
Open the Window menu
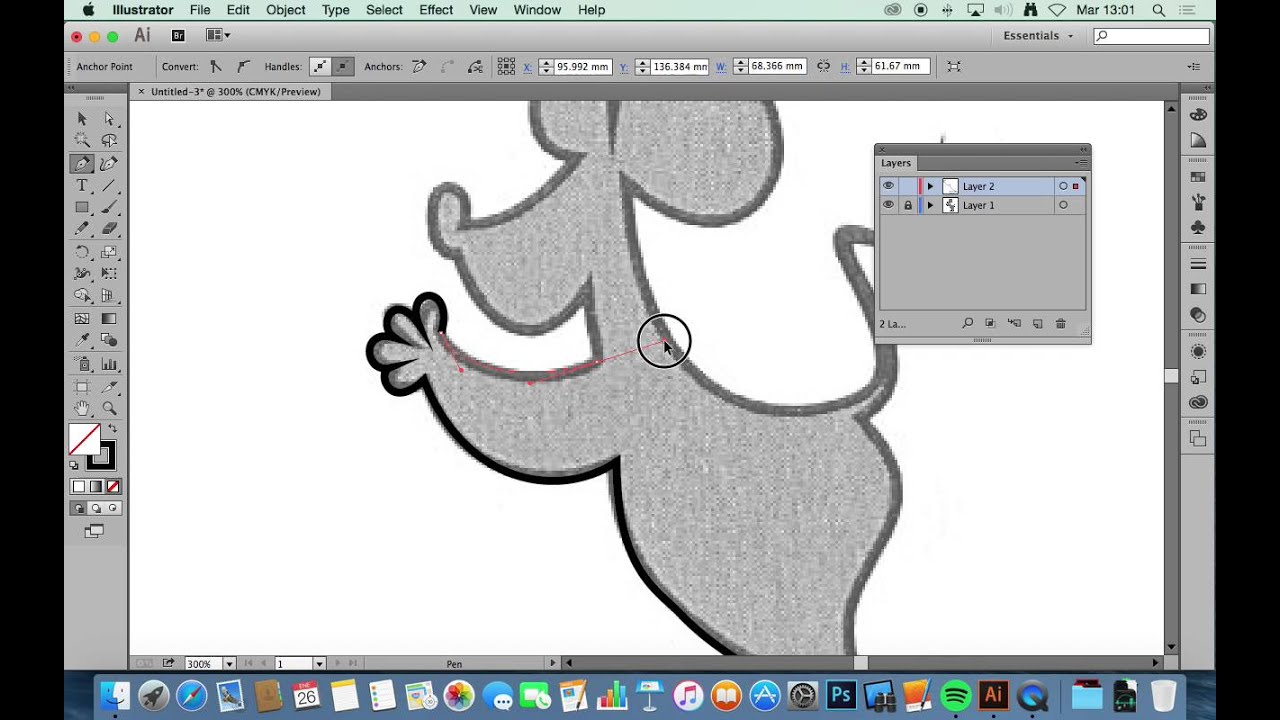[x=537, y=10]
